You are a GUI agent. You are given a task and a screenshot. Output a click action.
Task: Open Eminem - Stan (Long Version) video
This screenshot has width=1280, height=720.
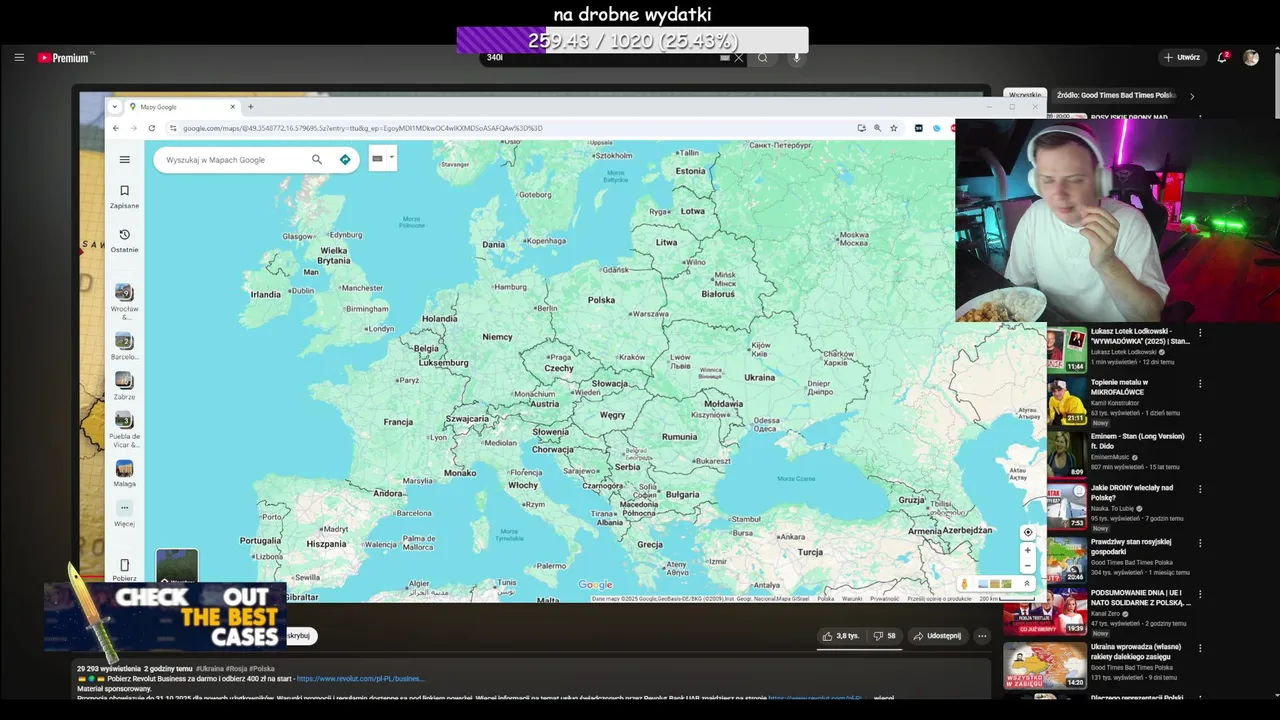[1137, 441]
